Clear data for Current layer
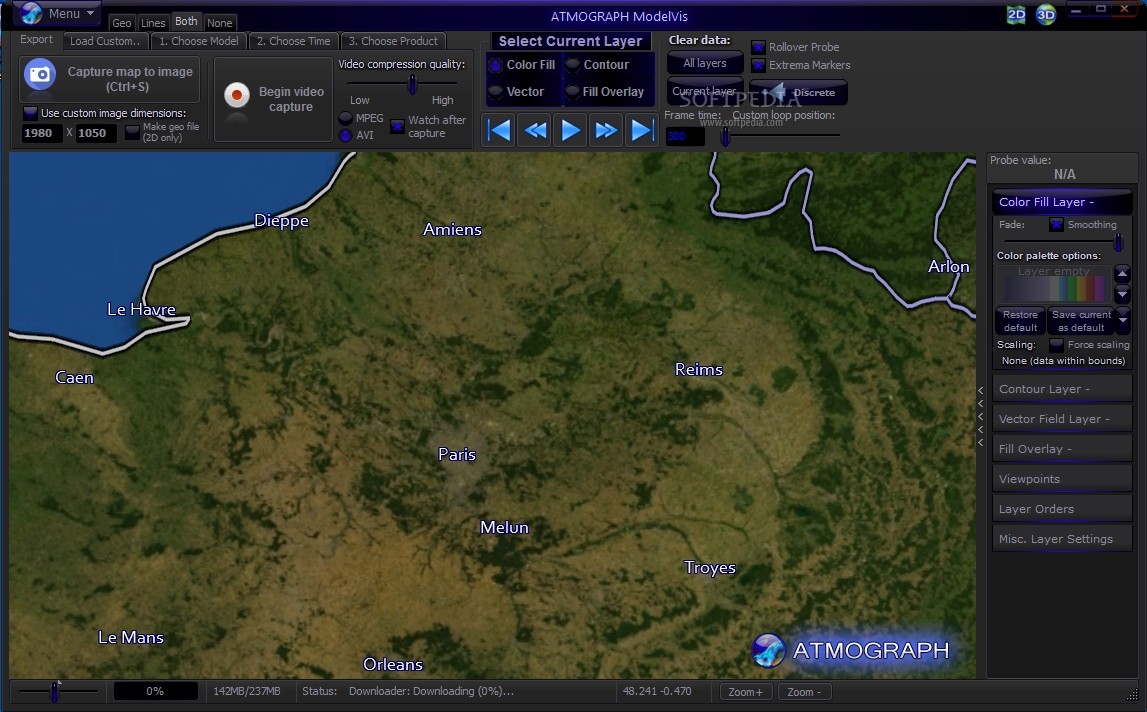The width and height of the screenshot is (1147, 712). click(704, 91)
